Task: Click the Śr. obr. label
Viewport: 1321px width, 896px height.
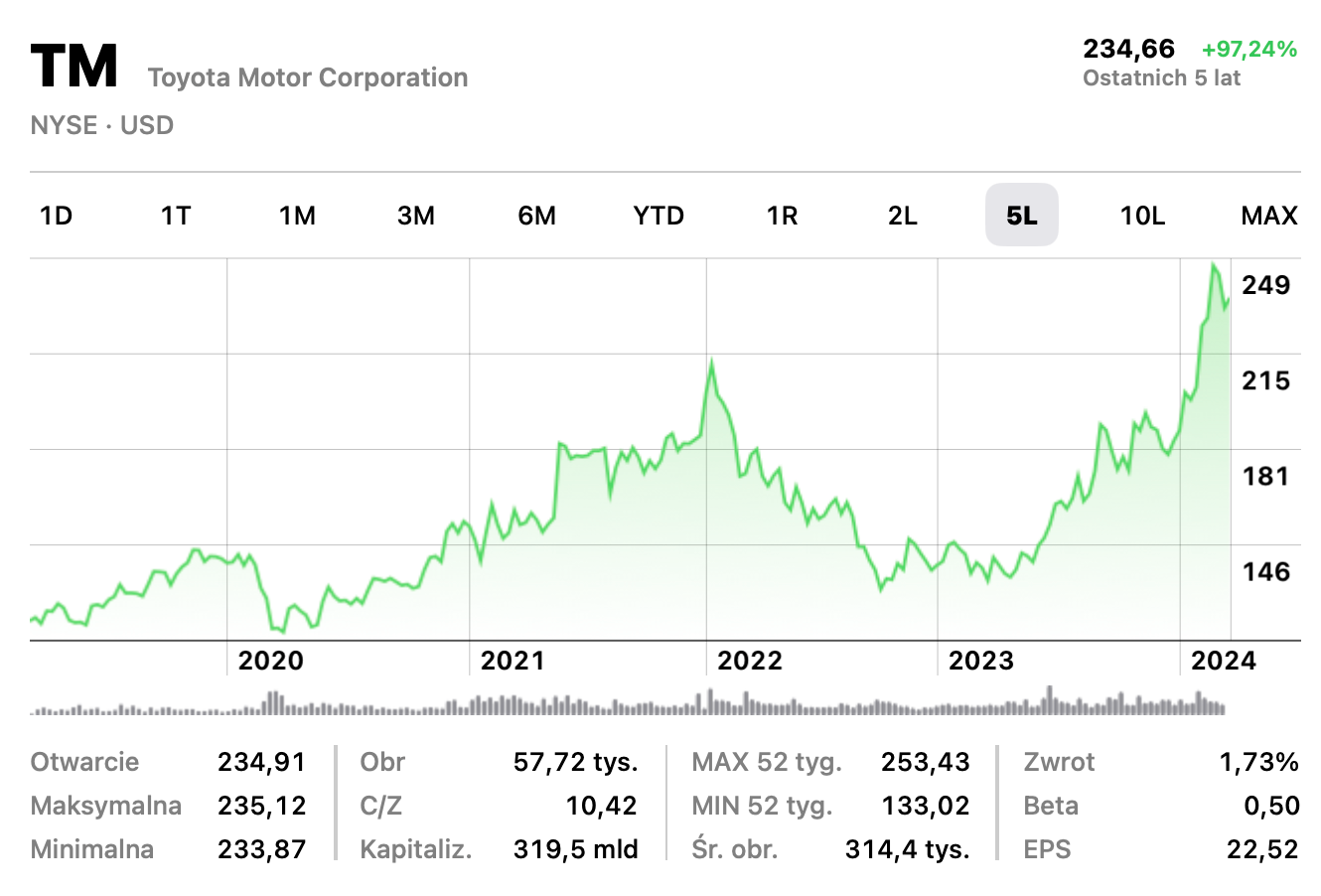Action: (735, 849)
